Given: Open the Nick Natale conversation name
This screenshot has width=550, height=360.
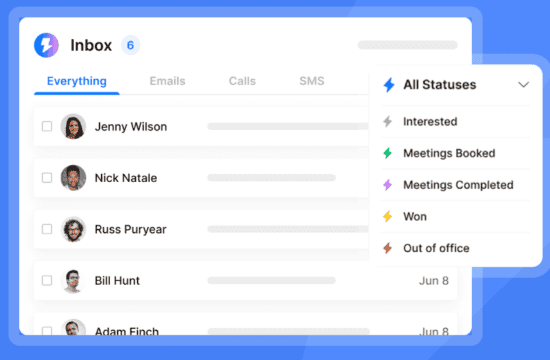Looking at the screenshot, I should (126, 178).
